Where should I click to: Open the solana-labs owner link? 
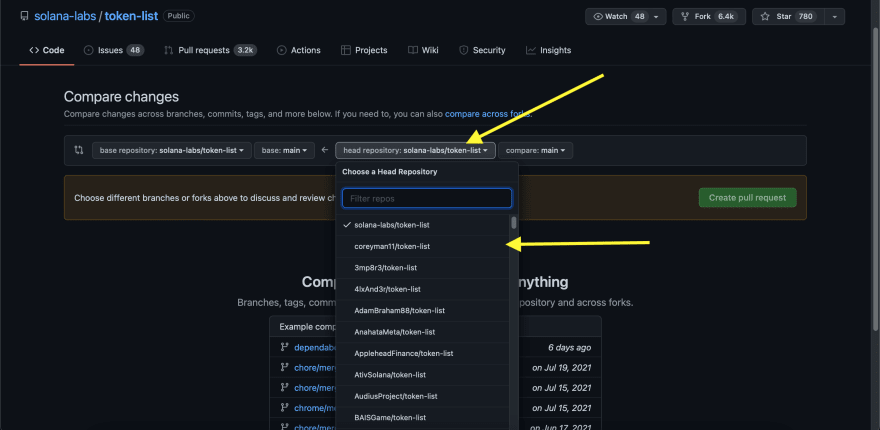(65, 16)
